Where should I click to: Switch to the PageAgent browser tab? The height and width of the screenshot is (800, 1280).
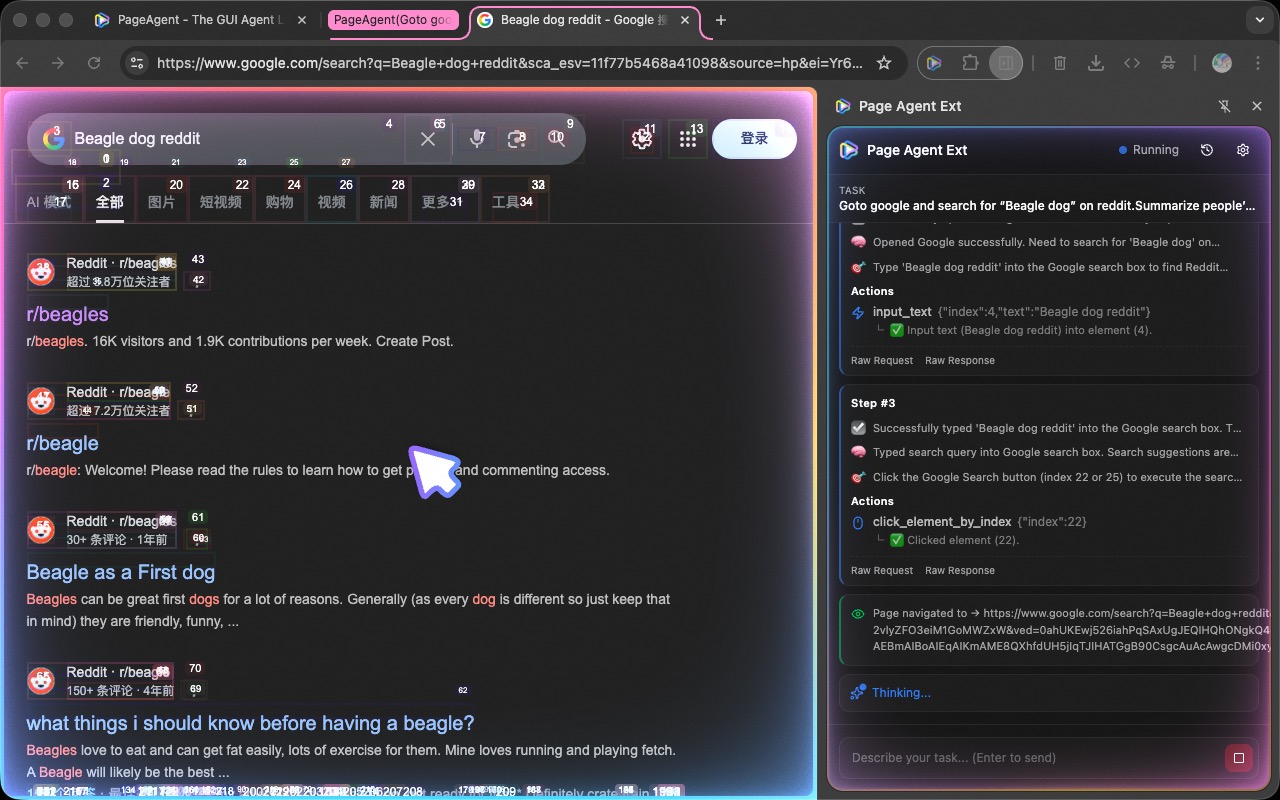(200, 20)
